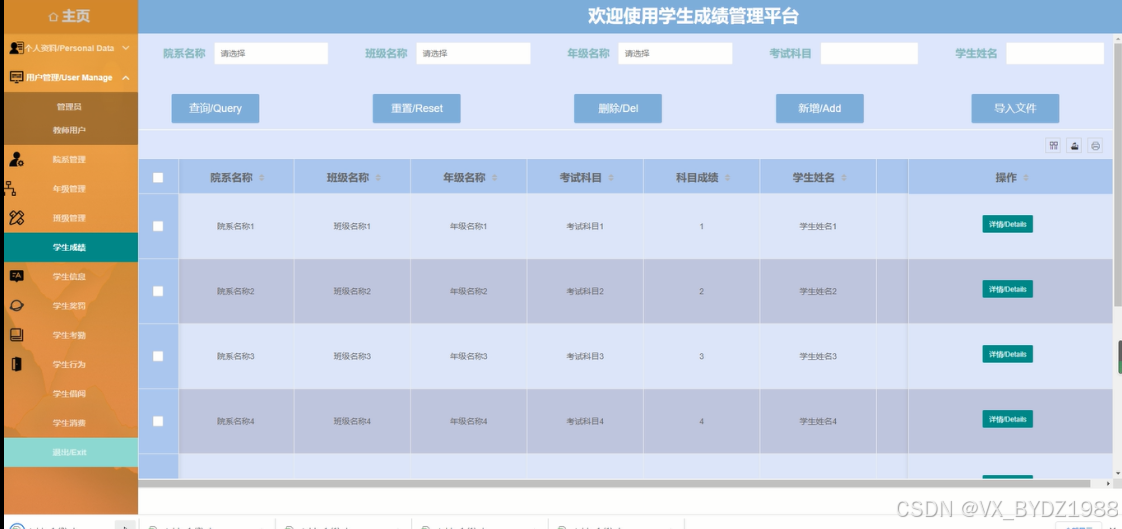Open Details for 学生姓名3 row
Image resolution: width=1122 pixels, height=529 pixels.
click(x=1007, y=354)
